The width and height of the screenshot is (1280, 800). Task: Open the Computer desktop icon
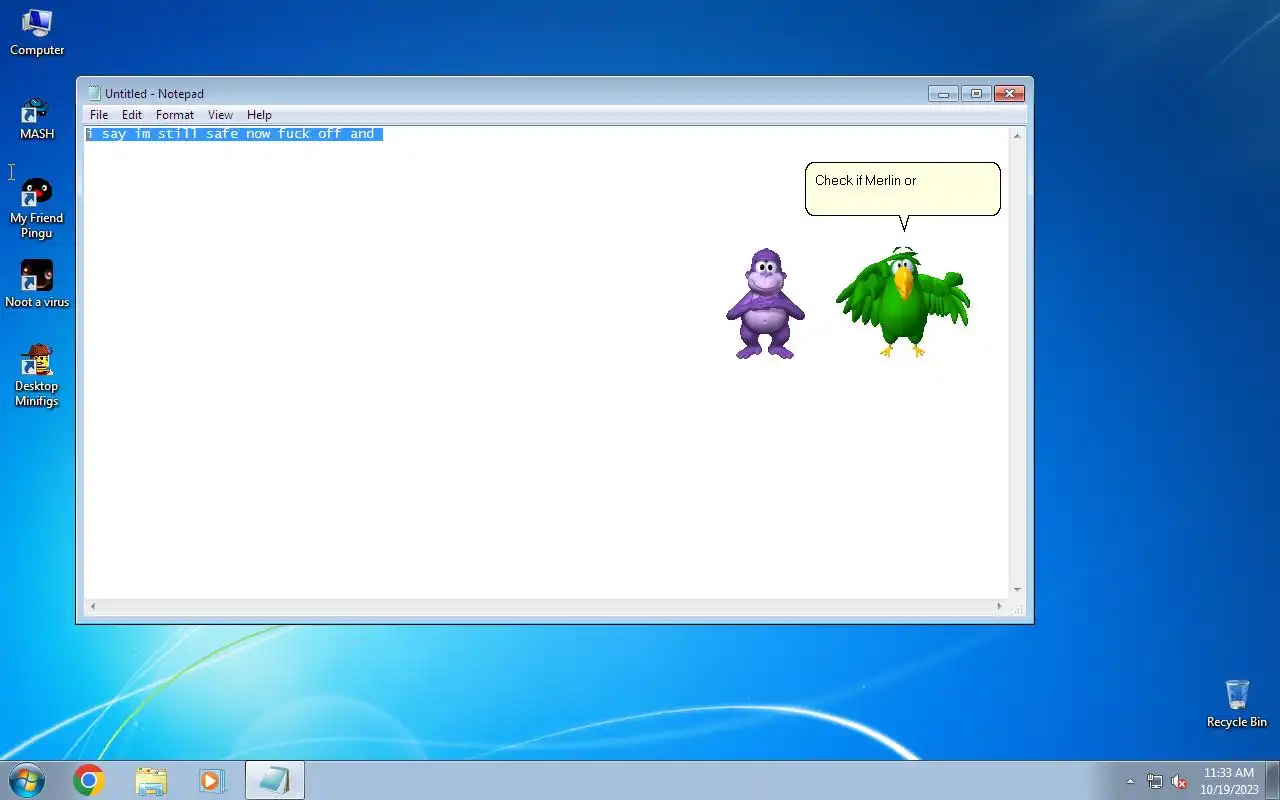pos(37,32)
